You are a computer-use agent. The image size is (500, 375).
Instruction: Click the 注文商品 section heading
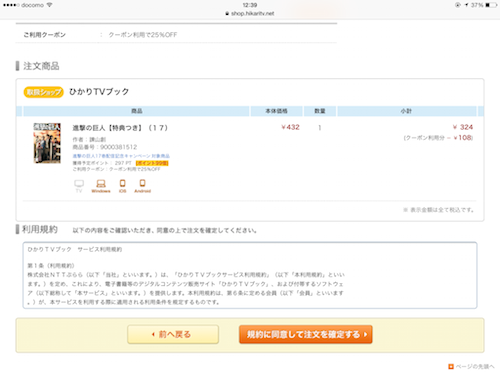[x=41, y=66]
